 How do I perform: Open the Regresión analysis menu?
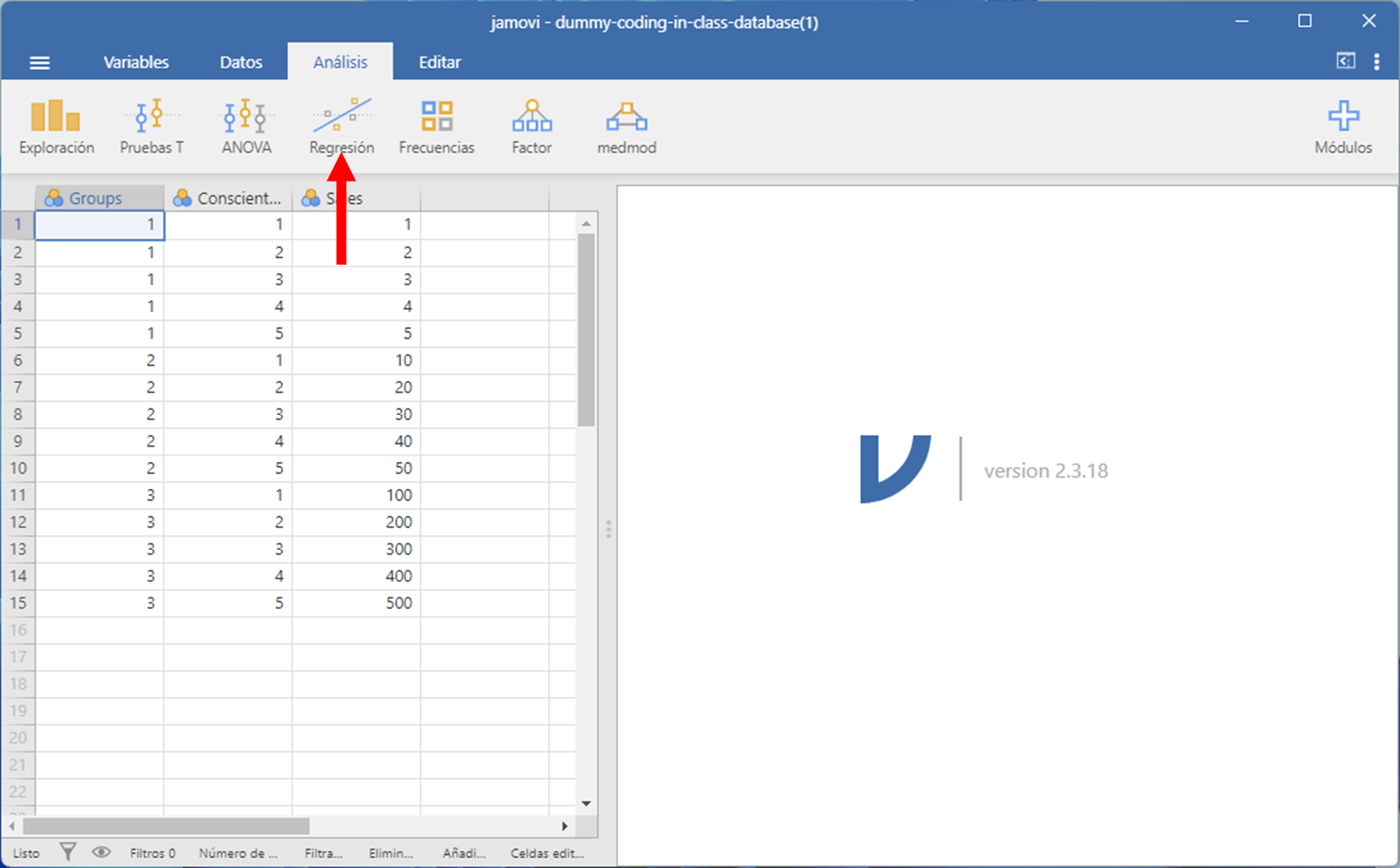coord(341,127)
